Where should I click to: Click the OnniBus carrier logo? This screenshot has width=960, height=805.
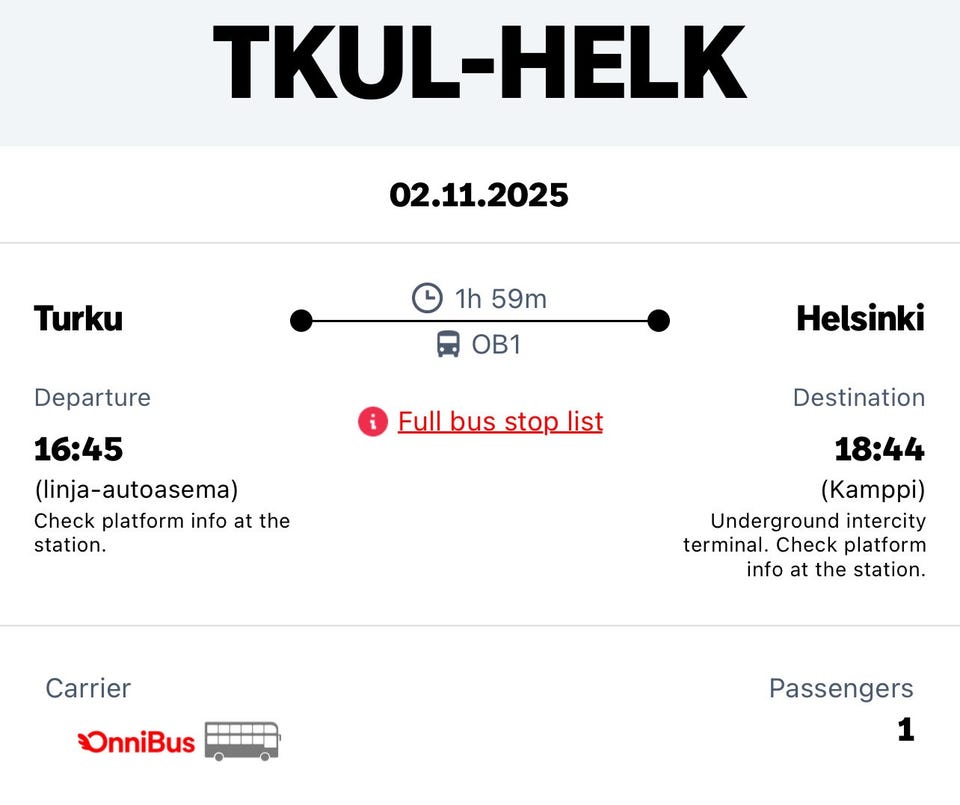(x=137, y=741)
